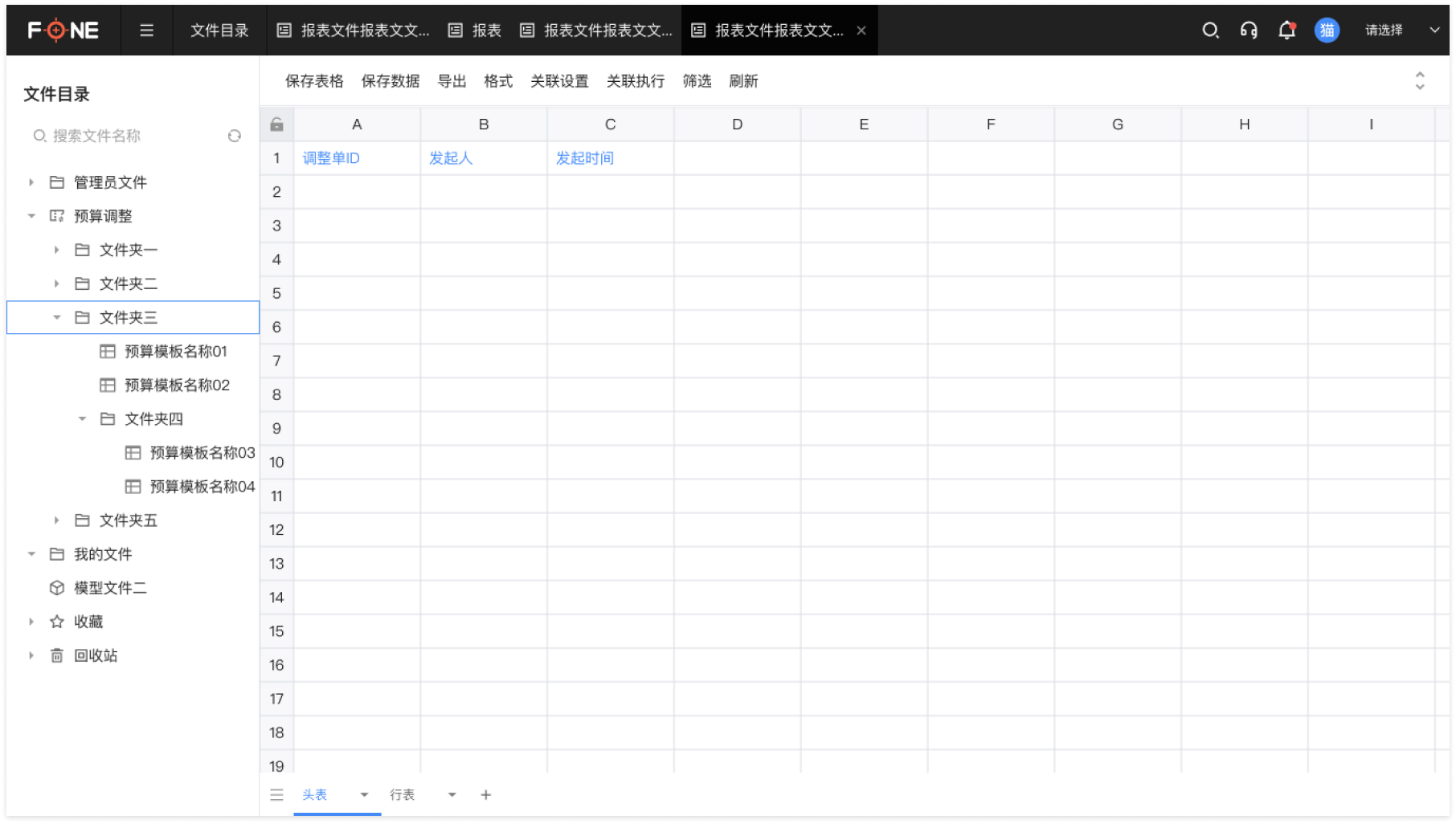
Task: Click the blue user avatar icon
Action: pyautogui.click(x=1327, y=31)
